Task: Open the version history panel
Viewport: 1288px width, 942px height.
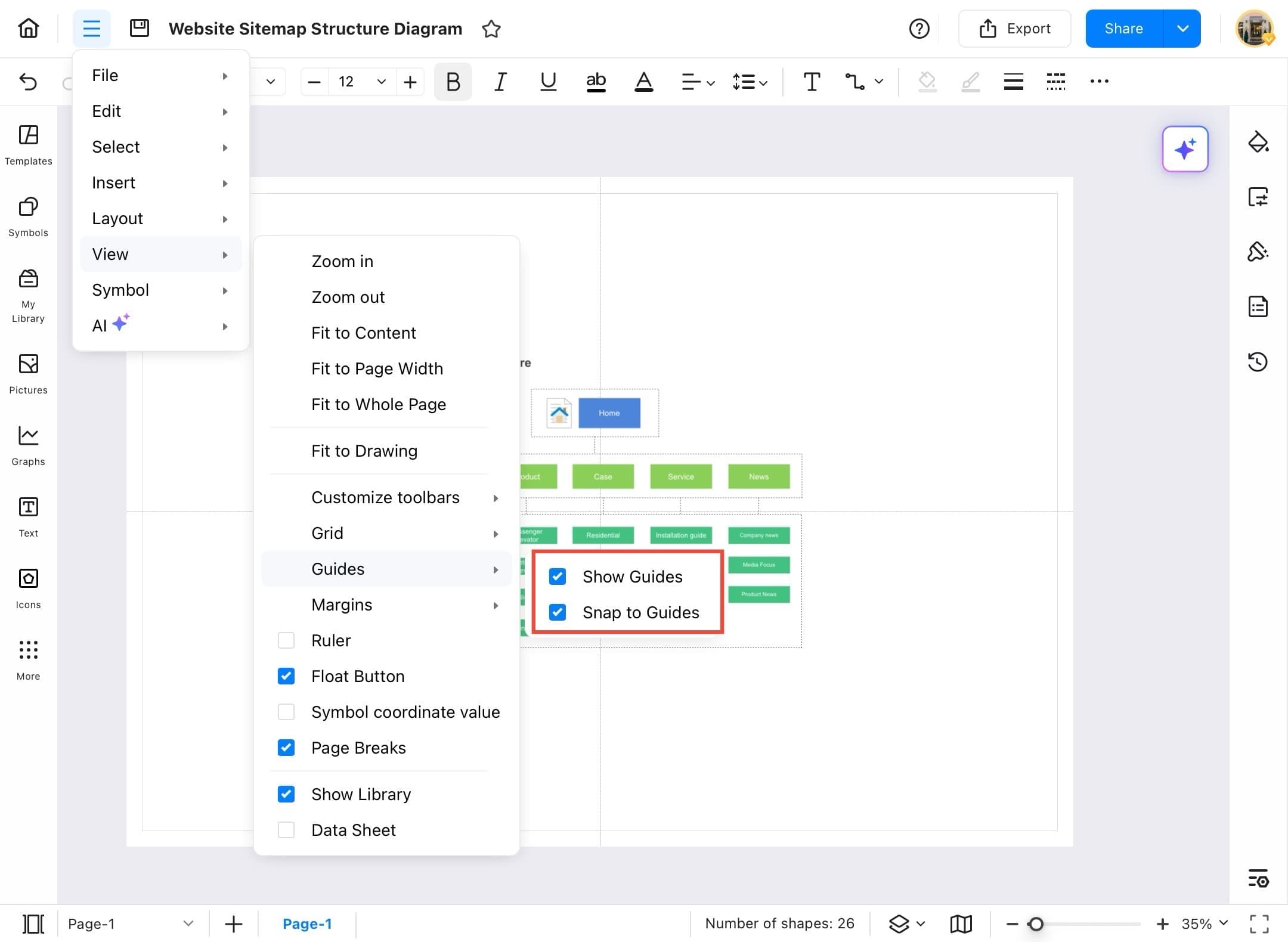Action: coord(1259,361)
